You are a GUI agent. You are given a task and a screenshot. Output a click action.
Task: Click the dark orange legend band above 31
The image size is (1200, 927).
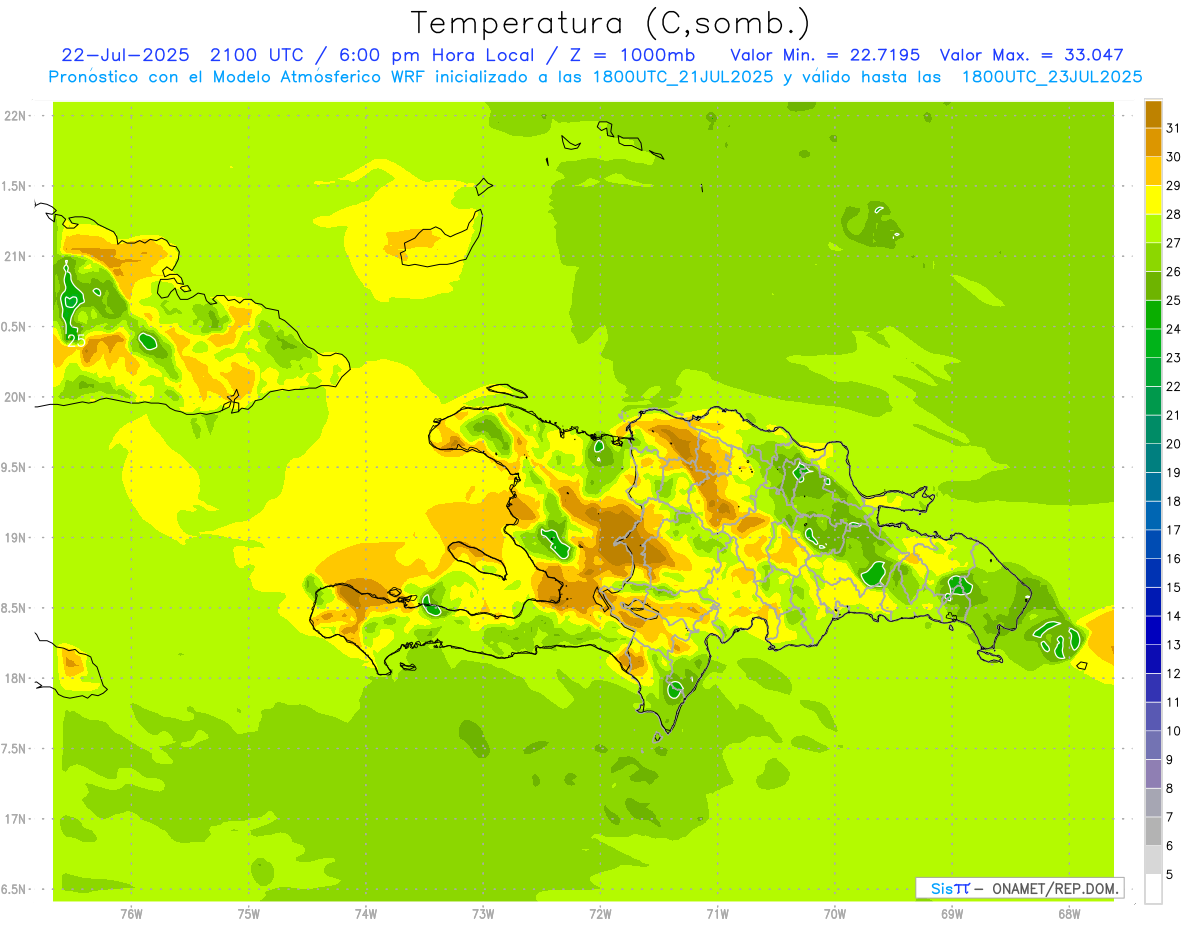point(1153,113)
